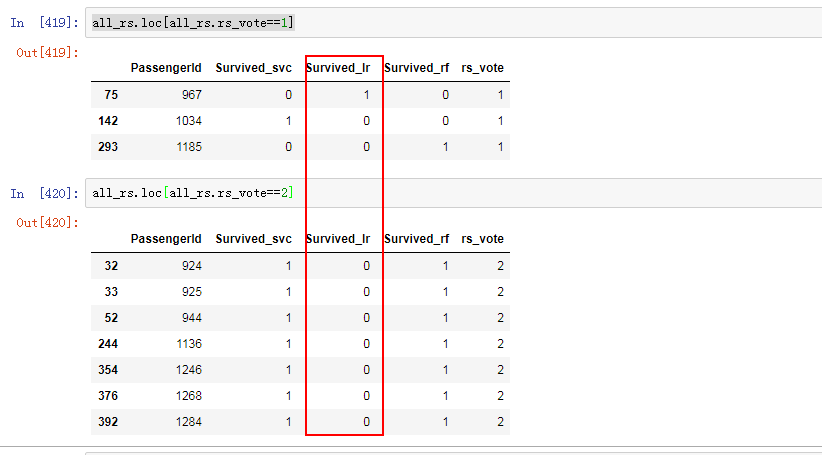Click rs_vote header in Out[420] table

tap(482, 239)
